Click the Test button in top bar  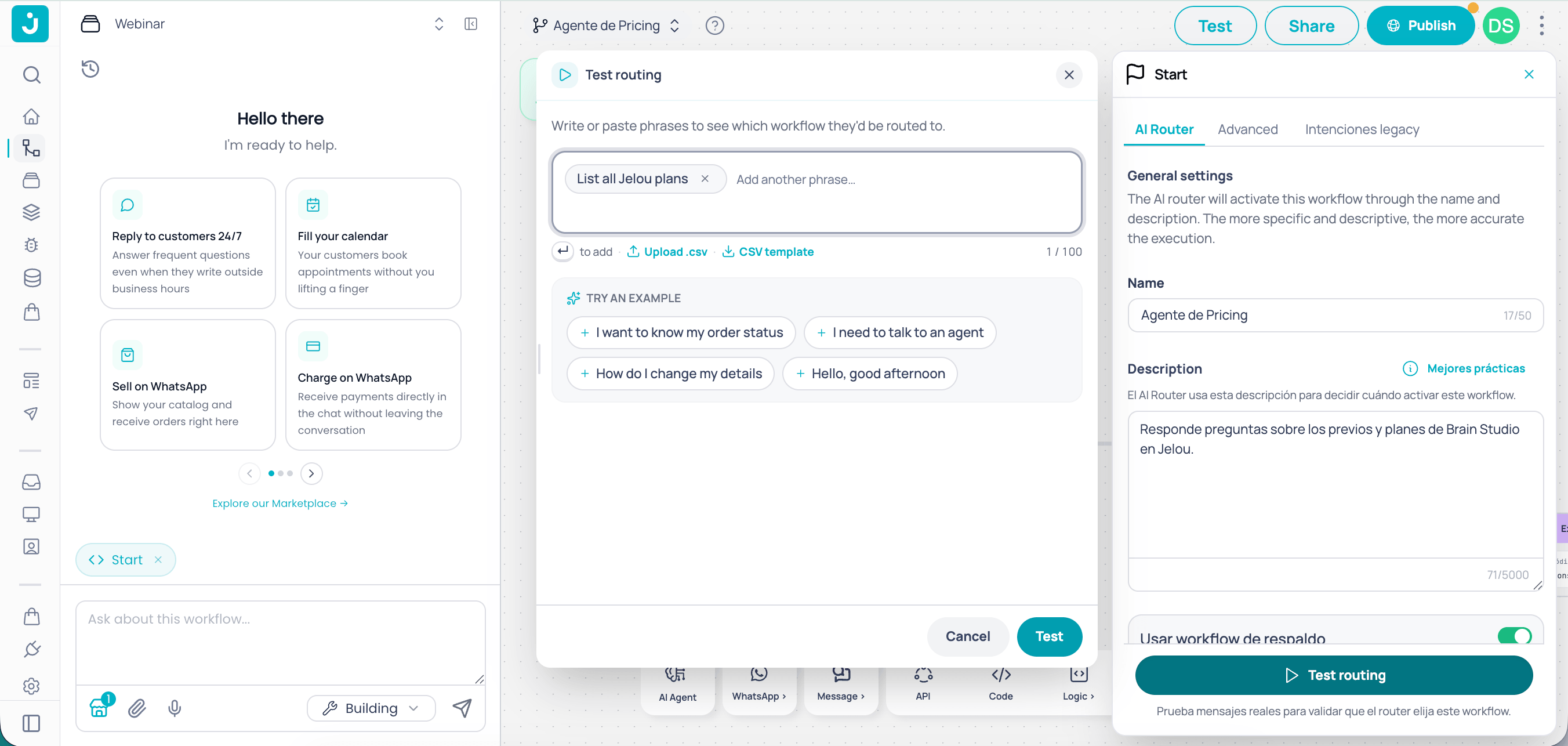1214,26
